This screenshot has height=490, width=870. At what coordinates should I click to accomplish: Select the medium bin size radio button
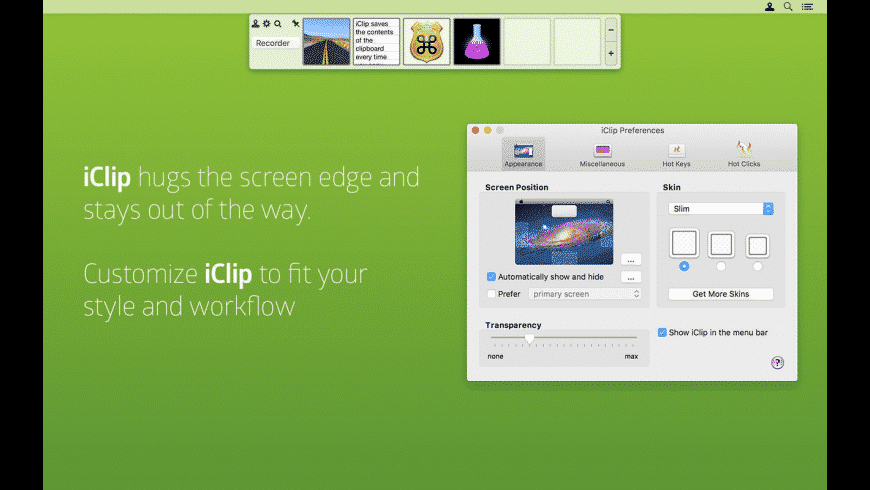[721, 266]
